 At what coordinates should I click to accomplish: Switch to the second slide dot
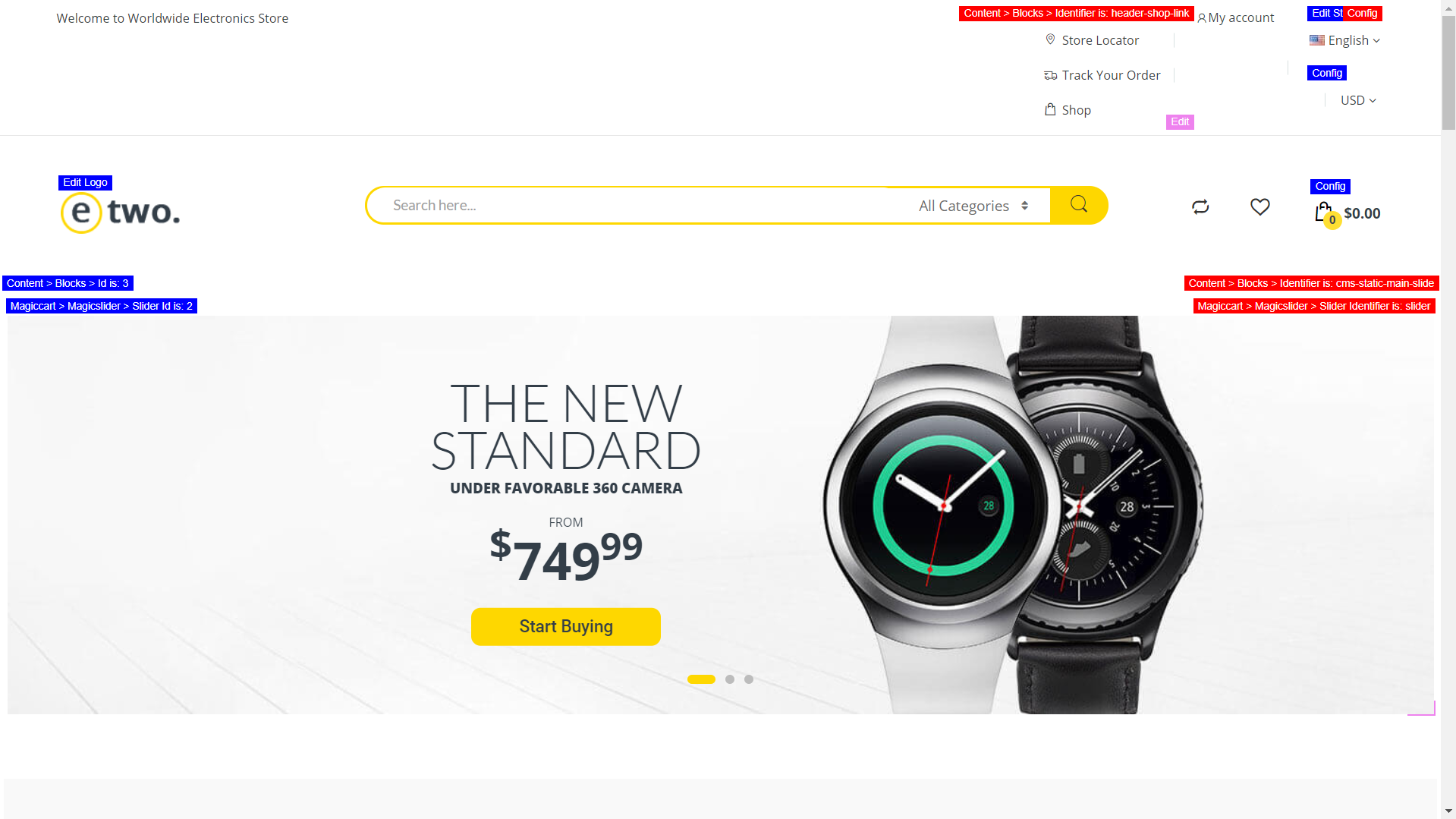click(730, 679)
